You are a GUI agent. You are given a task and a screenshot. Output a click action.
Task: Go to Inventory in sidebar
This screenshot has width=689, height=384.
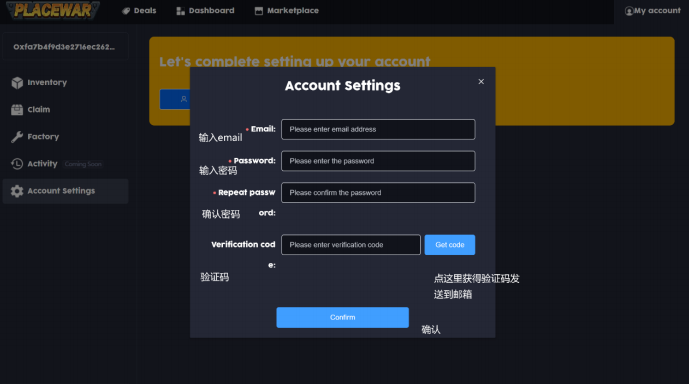pos(65,83)
